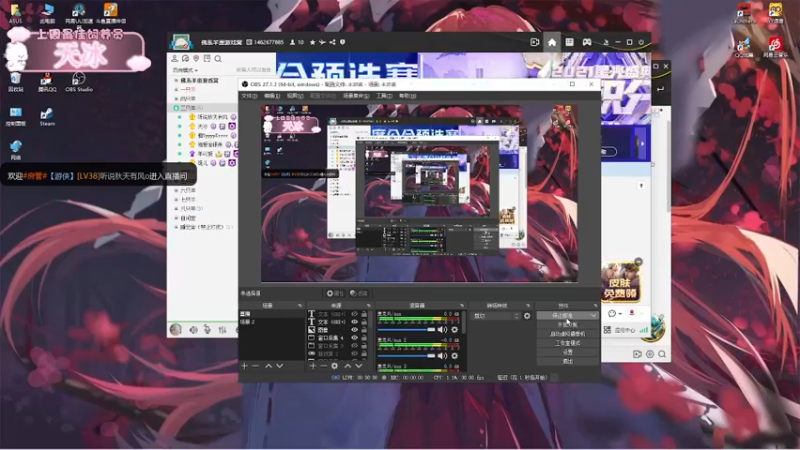Open the Tools menu in OBS

[384, 96]
